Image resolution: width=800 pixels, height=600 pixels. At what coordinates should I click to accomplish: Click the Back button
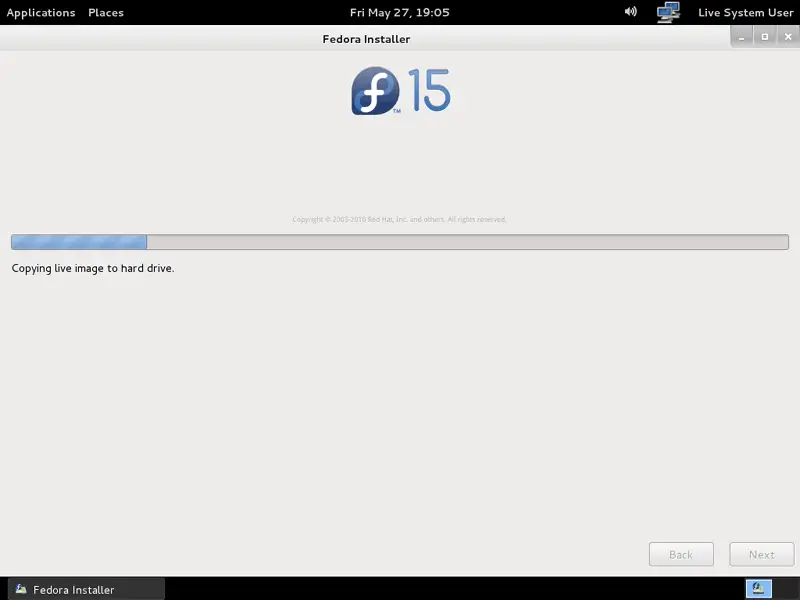(681, 554)
